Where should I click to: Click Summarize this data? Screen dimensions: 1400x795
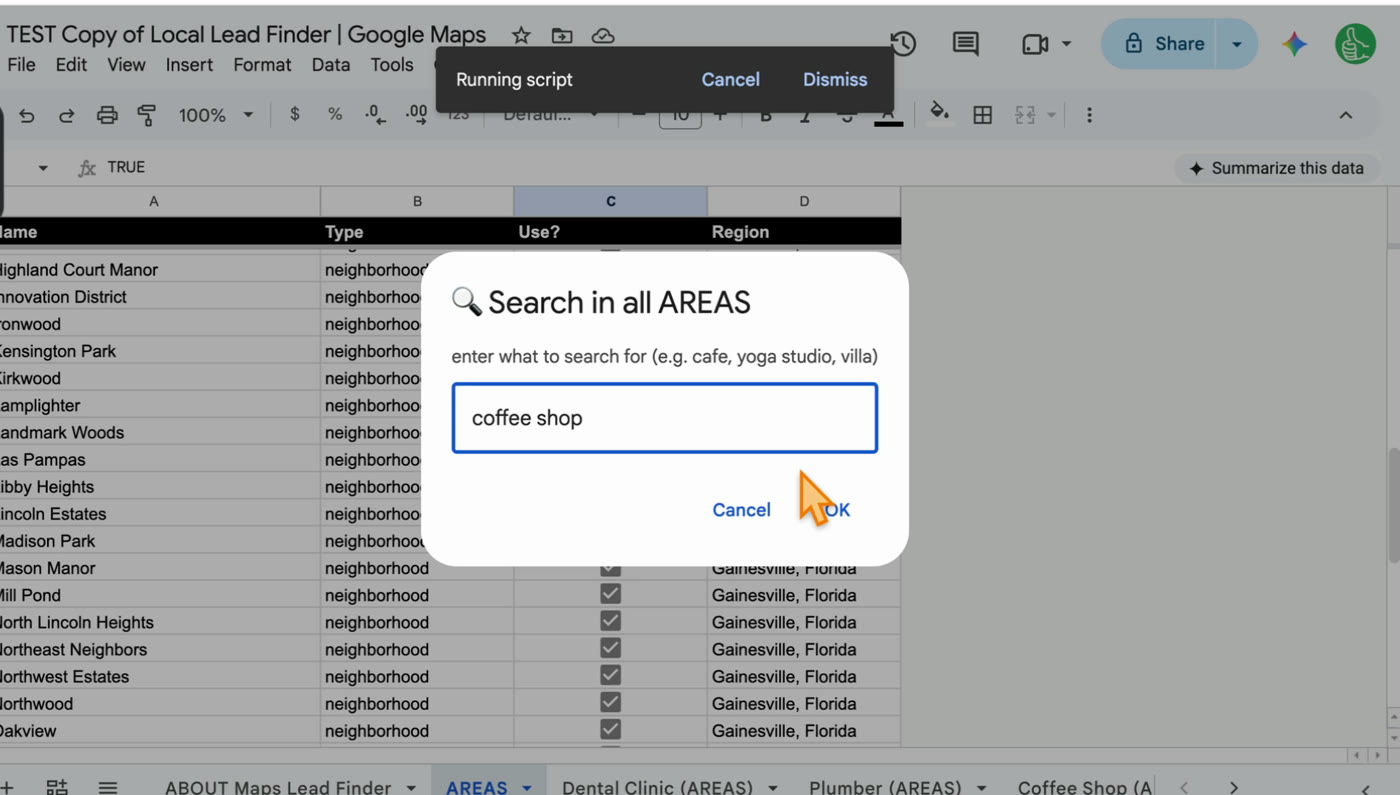[x=1276, y=168]
